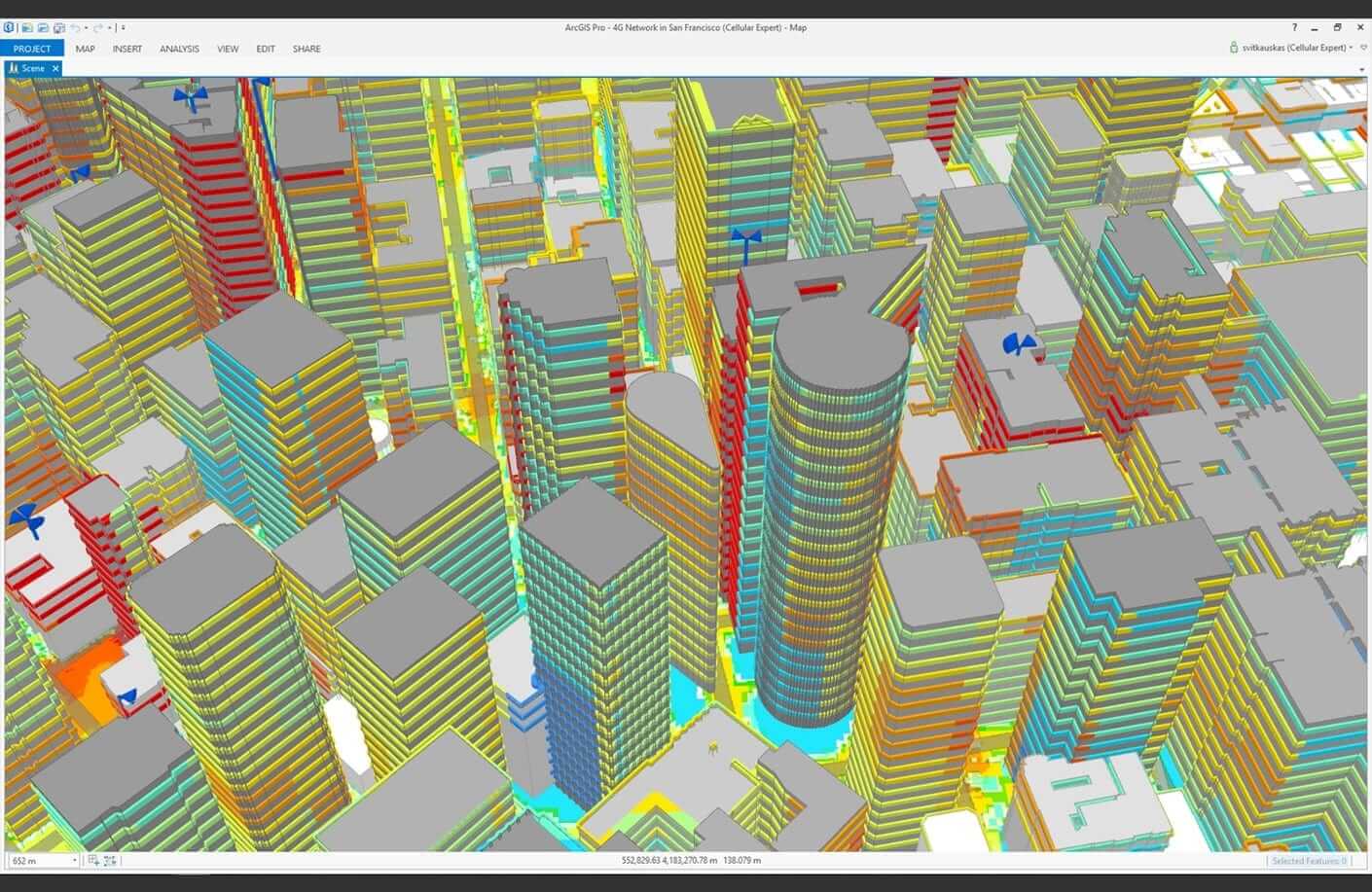Create a new project from quick access toolbar
The width and height of the screenshot is (1372, 892).
click(27, 27)
